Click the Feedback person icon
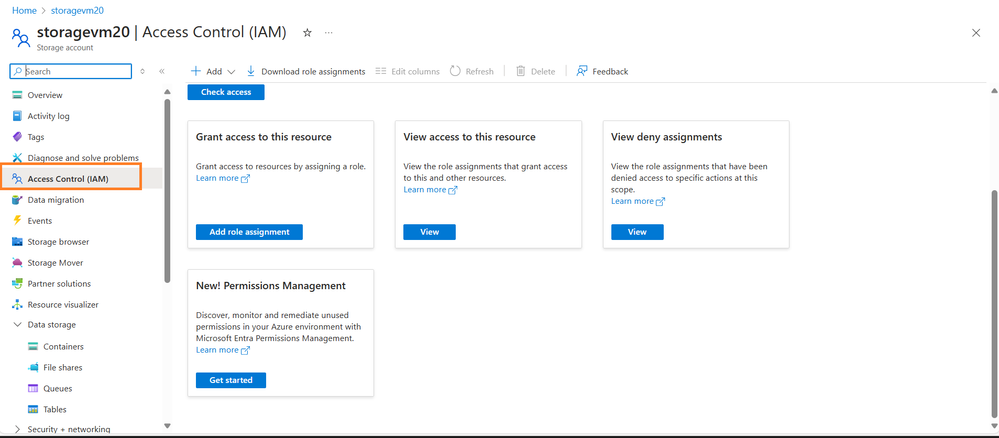The image size is (999, 438). click(582, 71)
